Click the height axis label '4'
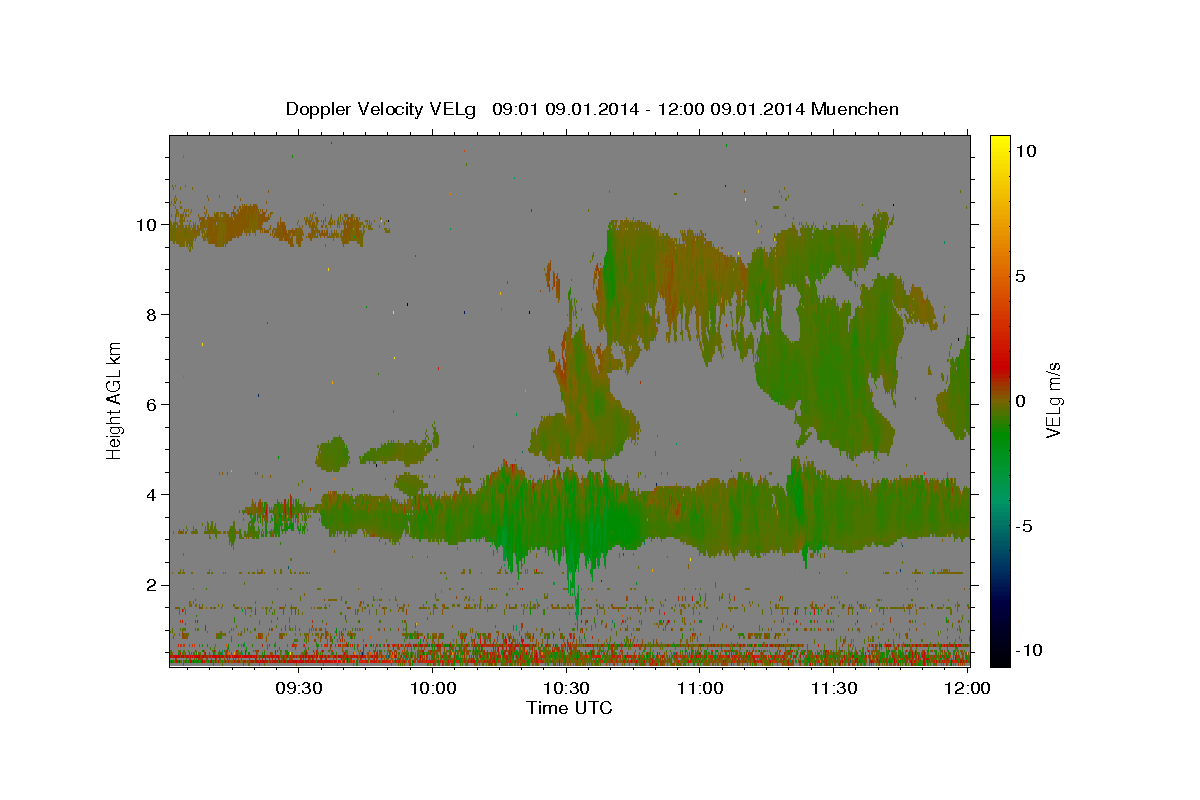 pos(154,495)
